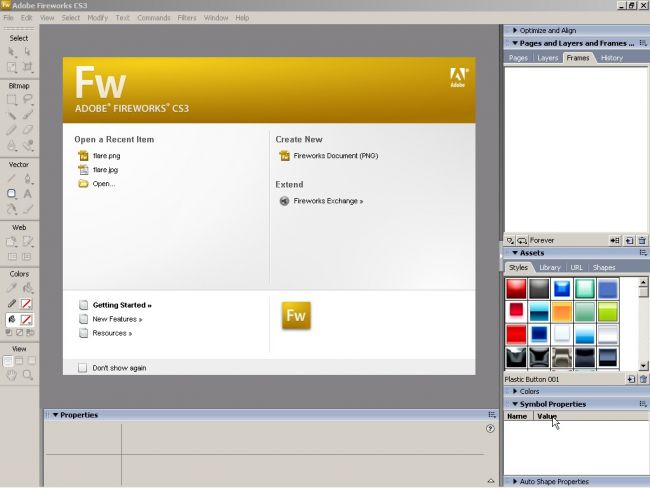Click the Eyedropper tool under Colors
Viewport: 650px width, 488px height.
point(12,288)
